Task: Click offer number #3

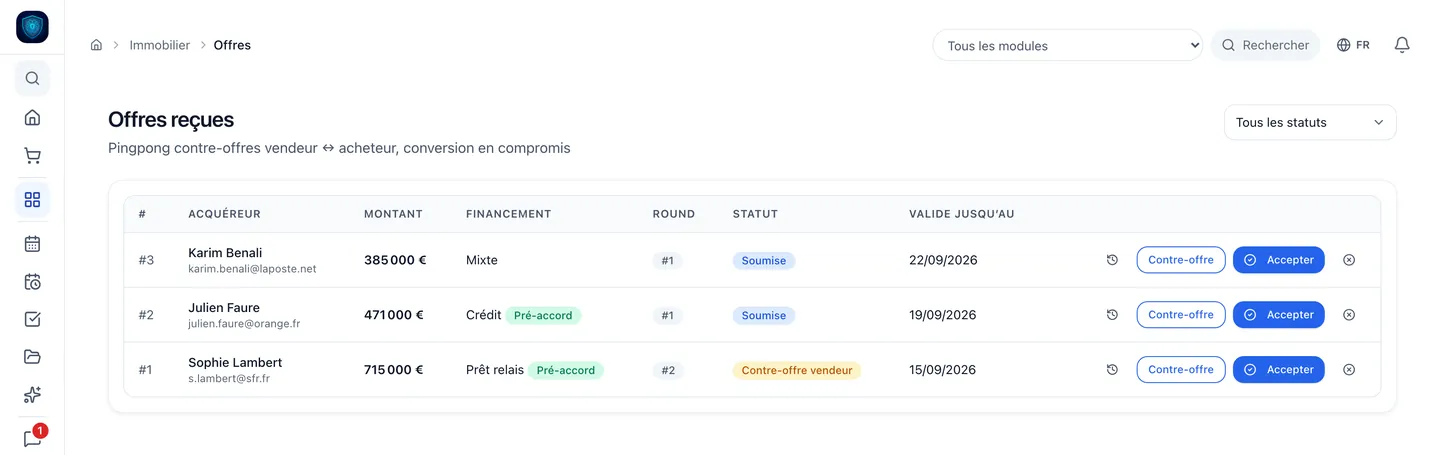Action: [x=146, y=260]
